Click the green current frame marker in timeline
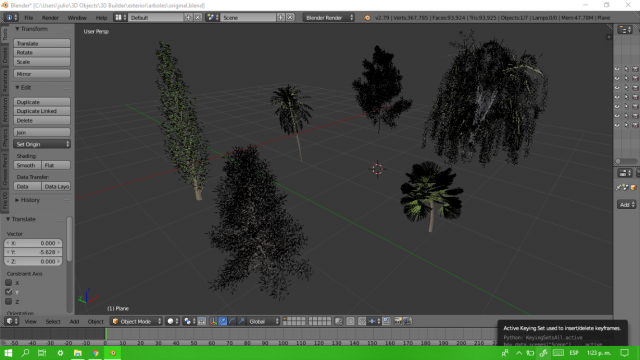 106,333
